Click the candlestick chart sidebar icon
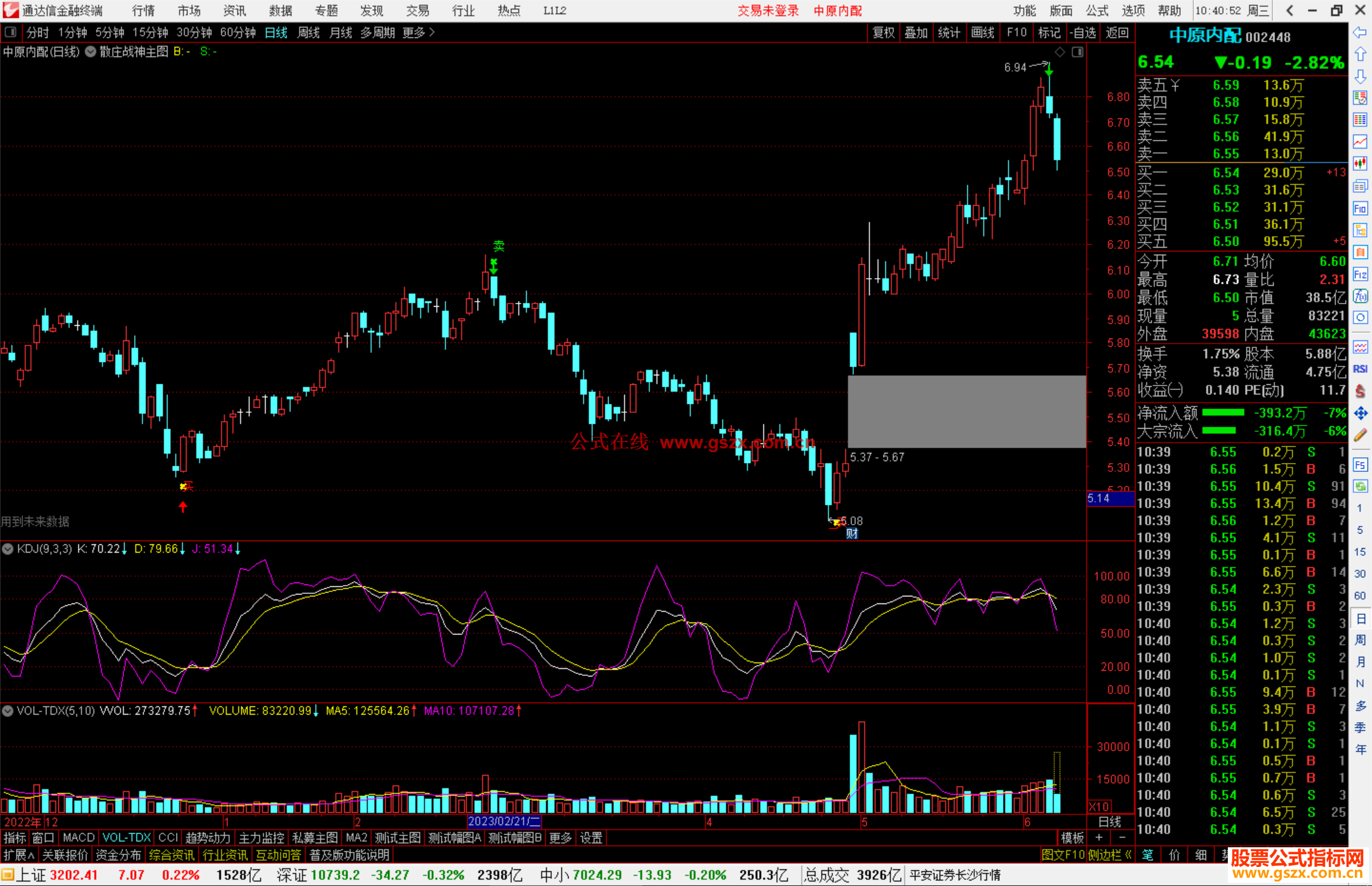Viewport: 1372px width, 886px height. coord(1360,164)
